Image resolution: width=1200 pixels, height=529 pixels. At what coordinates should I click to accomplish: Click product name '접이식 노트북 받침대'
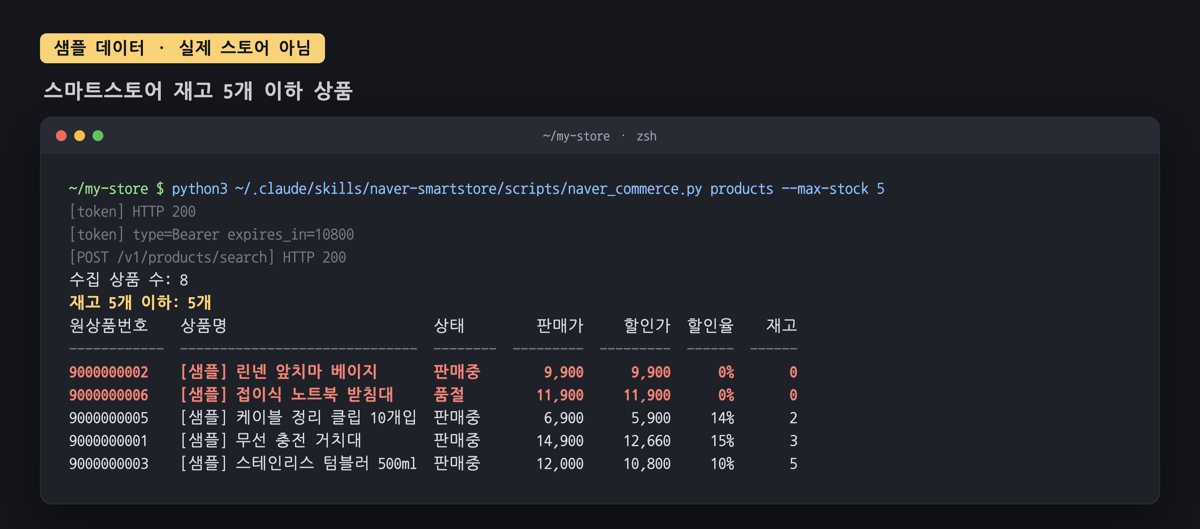[x=314, y=394]
